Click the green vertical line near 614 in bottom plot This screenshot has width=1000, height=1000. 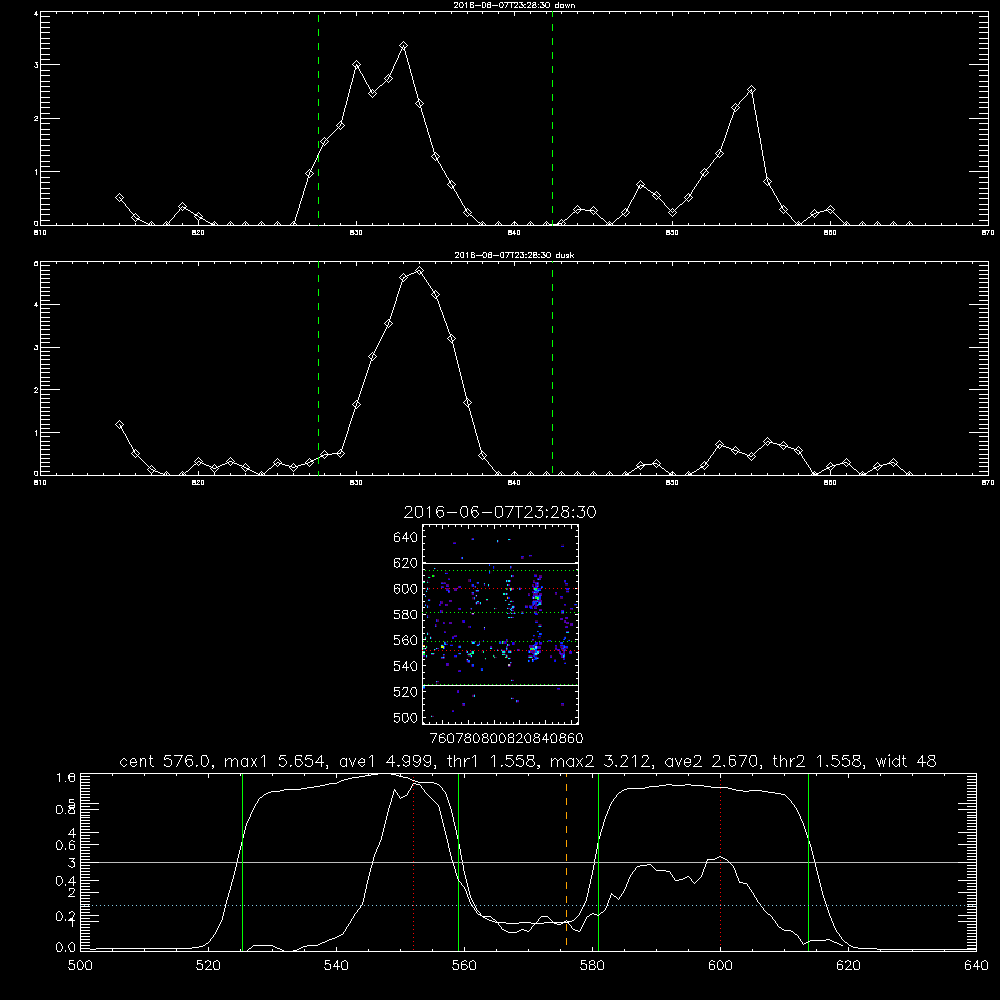point(808,861)
